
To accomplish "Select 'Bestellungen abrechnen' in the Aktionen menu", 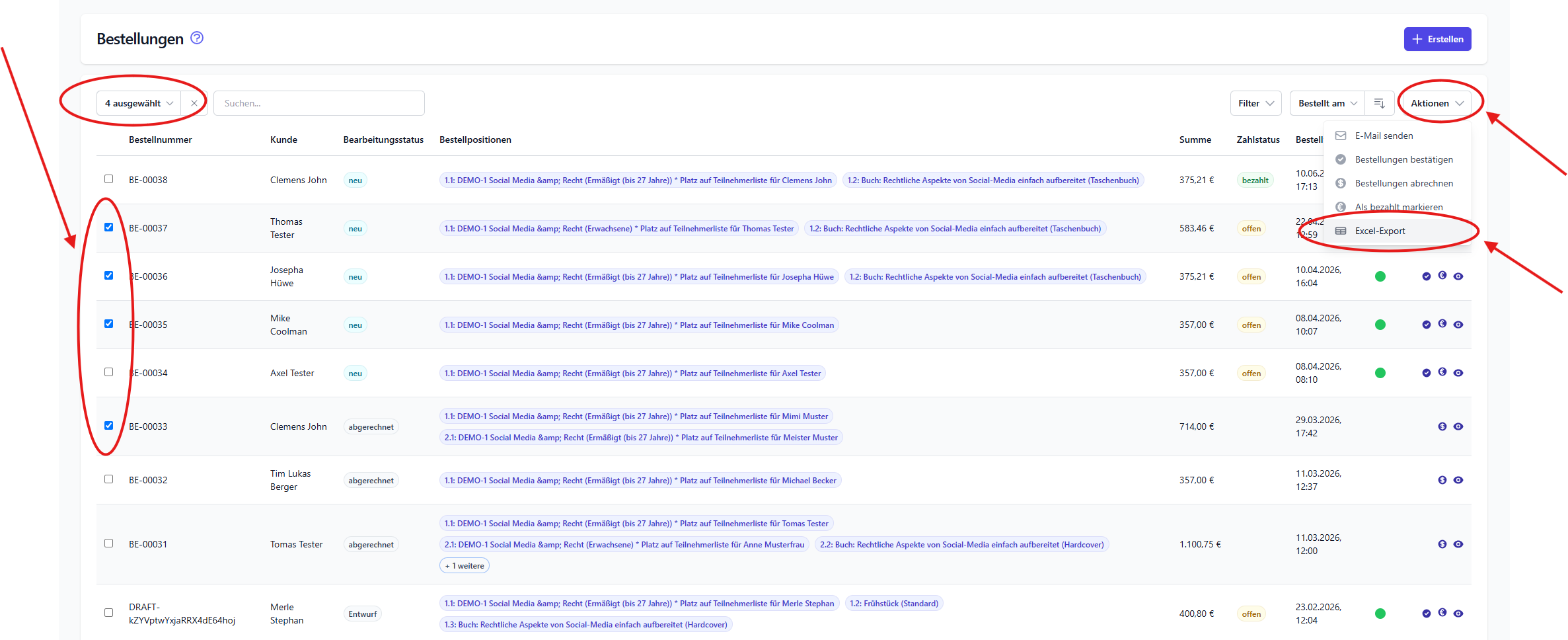I will pyautogui.click(x=1398, y=183).
